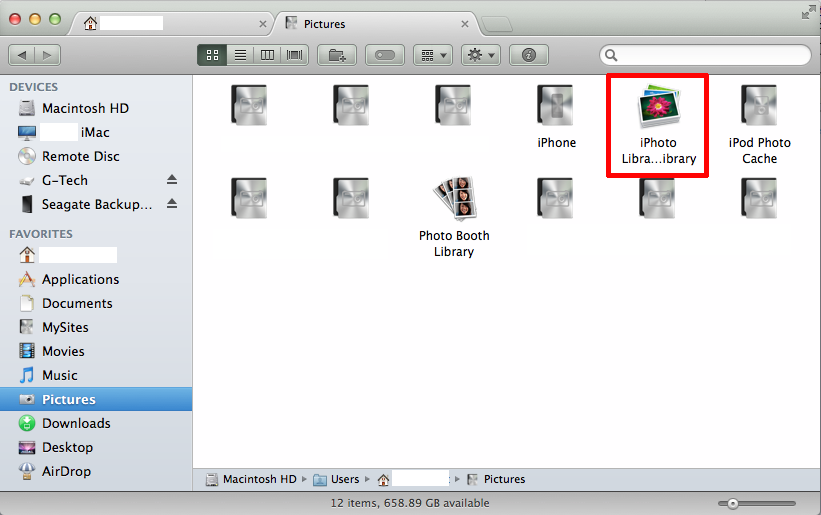Select the Pictures tab
The image size is (821, 515).
click(377, 24)
